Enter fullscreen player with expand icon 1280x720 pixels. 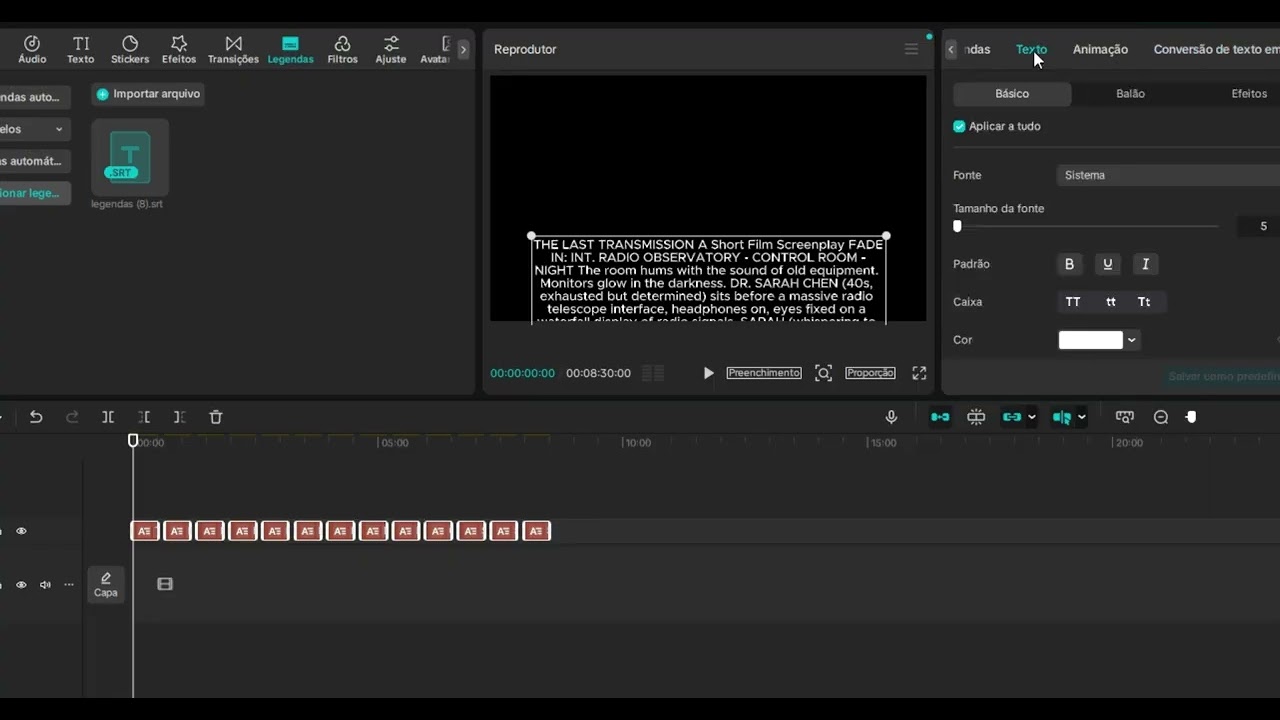919,373
